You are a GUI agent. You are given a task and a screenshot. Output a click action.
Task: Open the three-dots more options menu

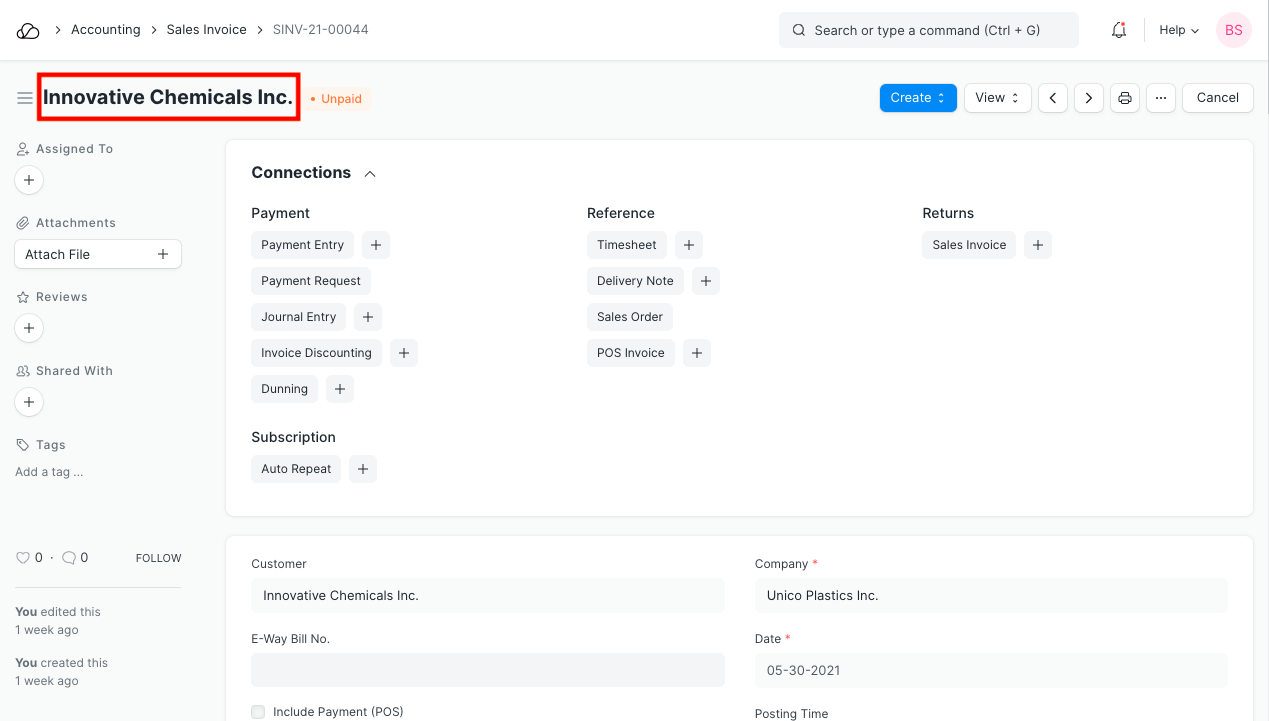click(1160, 98)
